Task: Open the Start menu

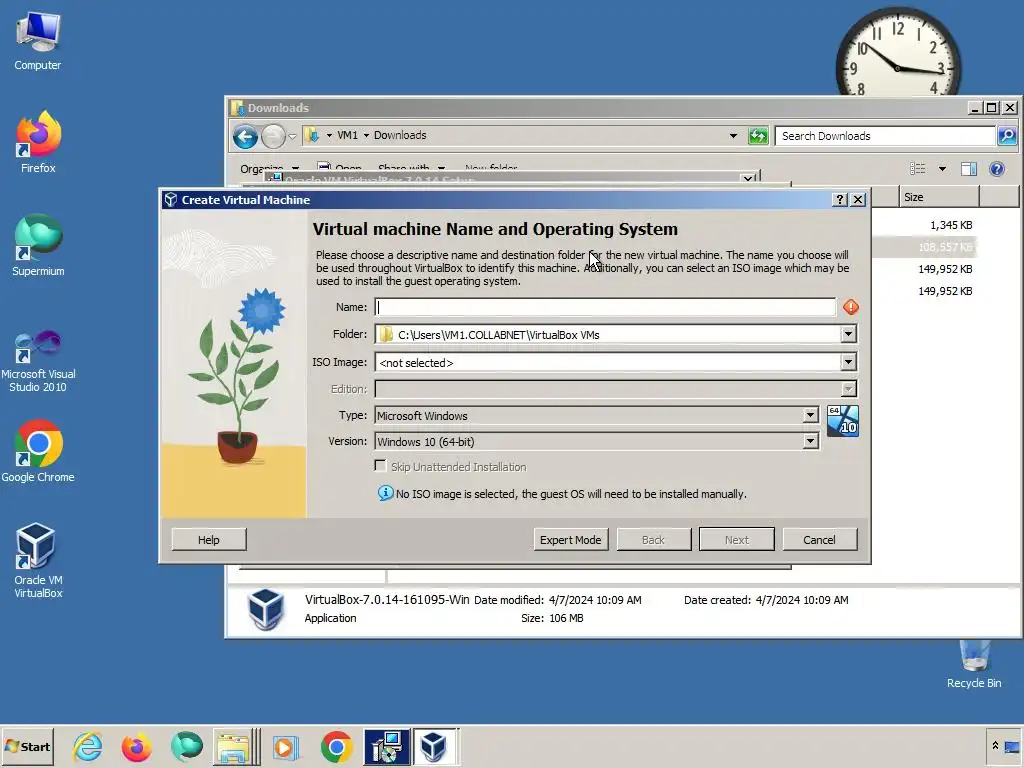Action: (x=27, y=746)
